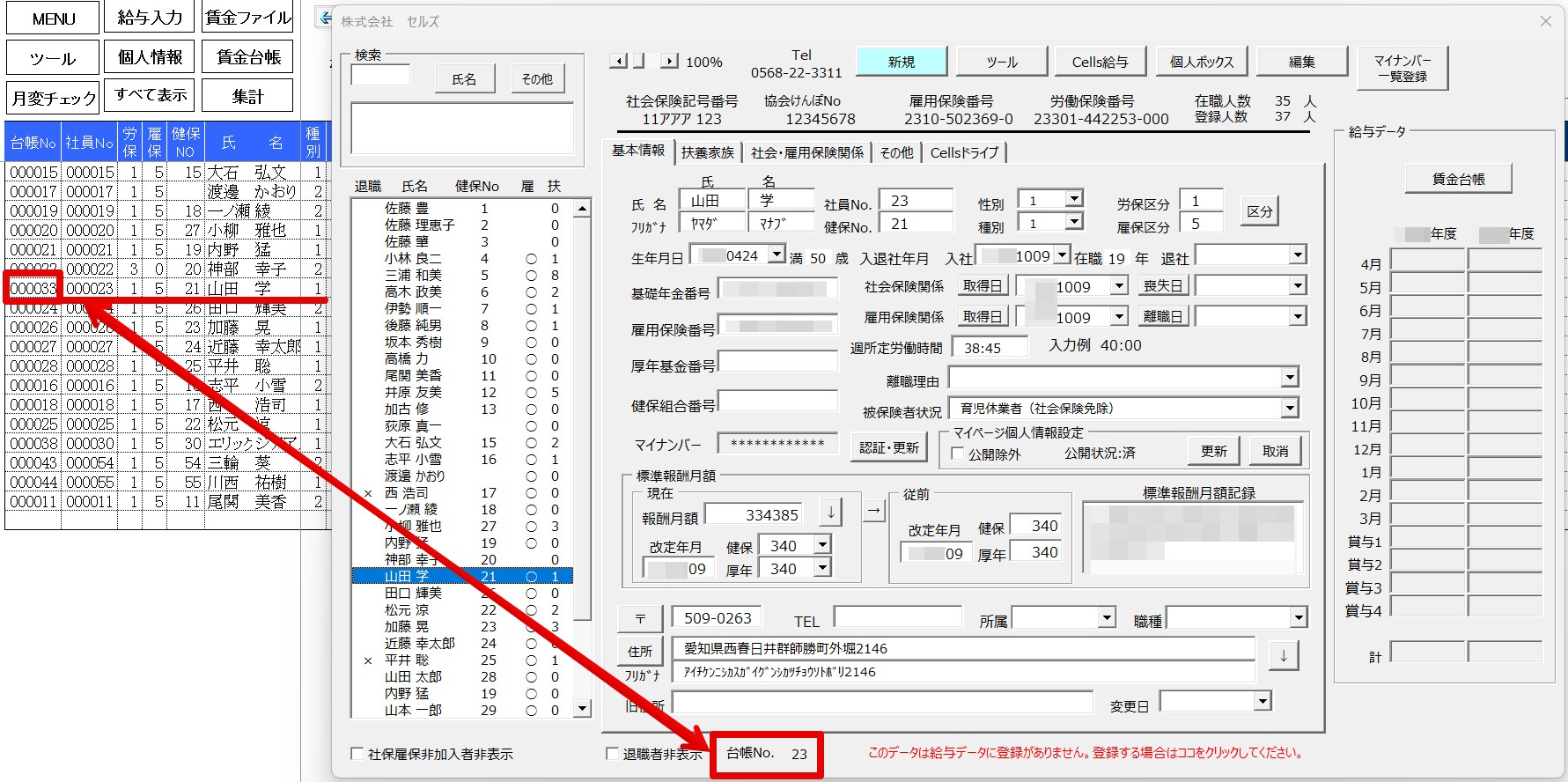Click the down arrow beside 報酬月額
Image resolution: width=1568 pixels, height=782 pixels.
point(830,512)
